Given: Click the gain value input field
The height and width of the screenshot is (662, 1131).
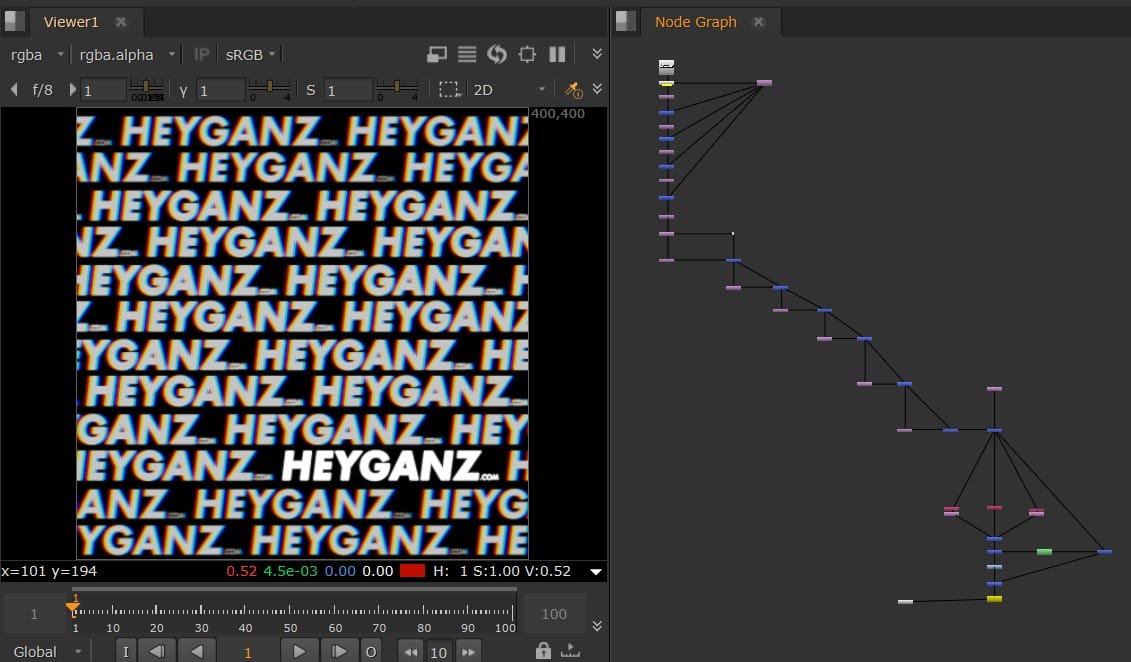Looking at the screenshot, I should (x=102, y=90).
